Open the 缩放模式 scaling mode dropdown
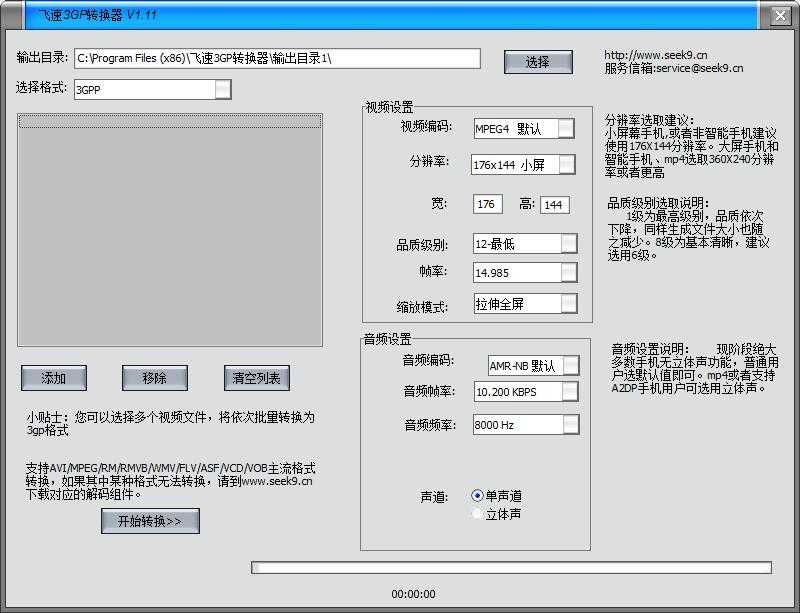The height and width of the screenshot is (613, 800). 566,303
